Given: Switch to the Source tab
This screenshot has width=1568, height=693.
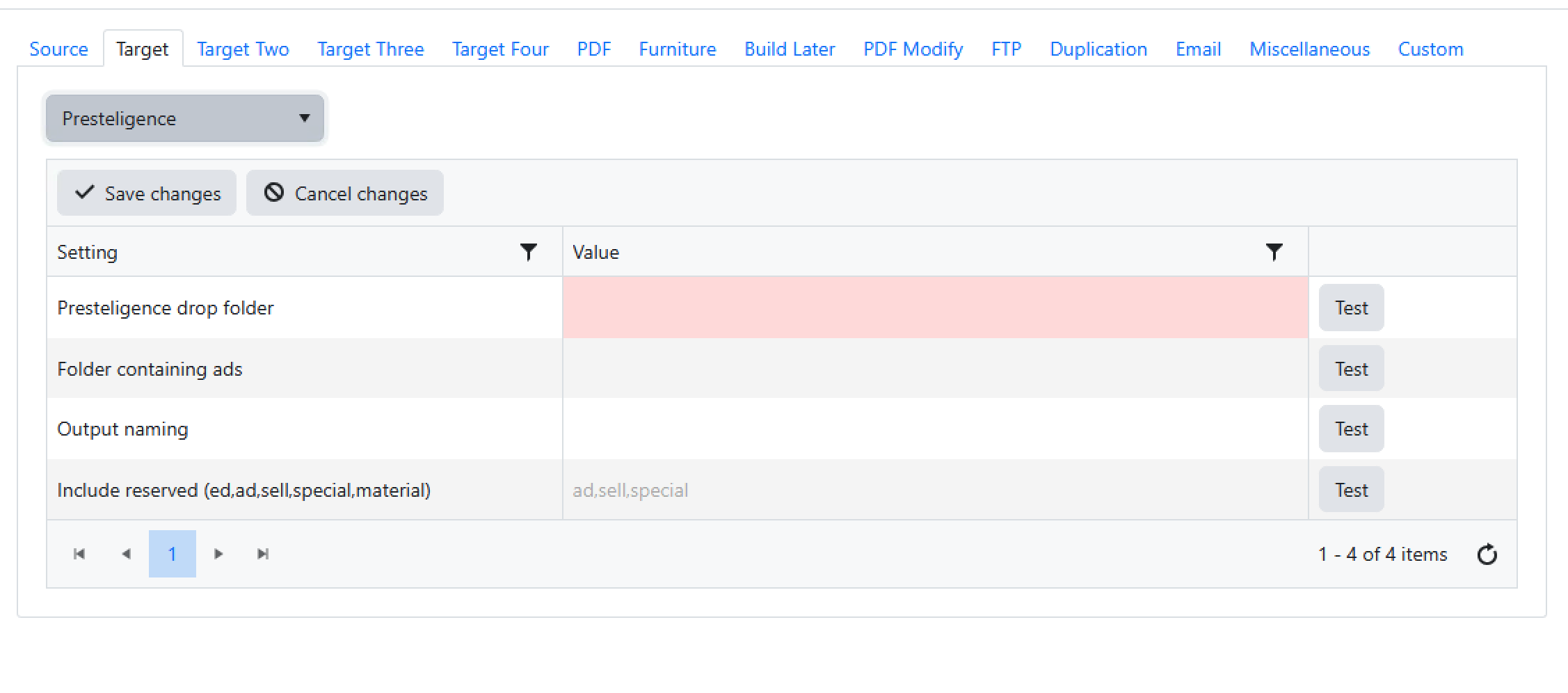Looking at the screenshot, I should pos(58,49).
